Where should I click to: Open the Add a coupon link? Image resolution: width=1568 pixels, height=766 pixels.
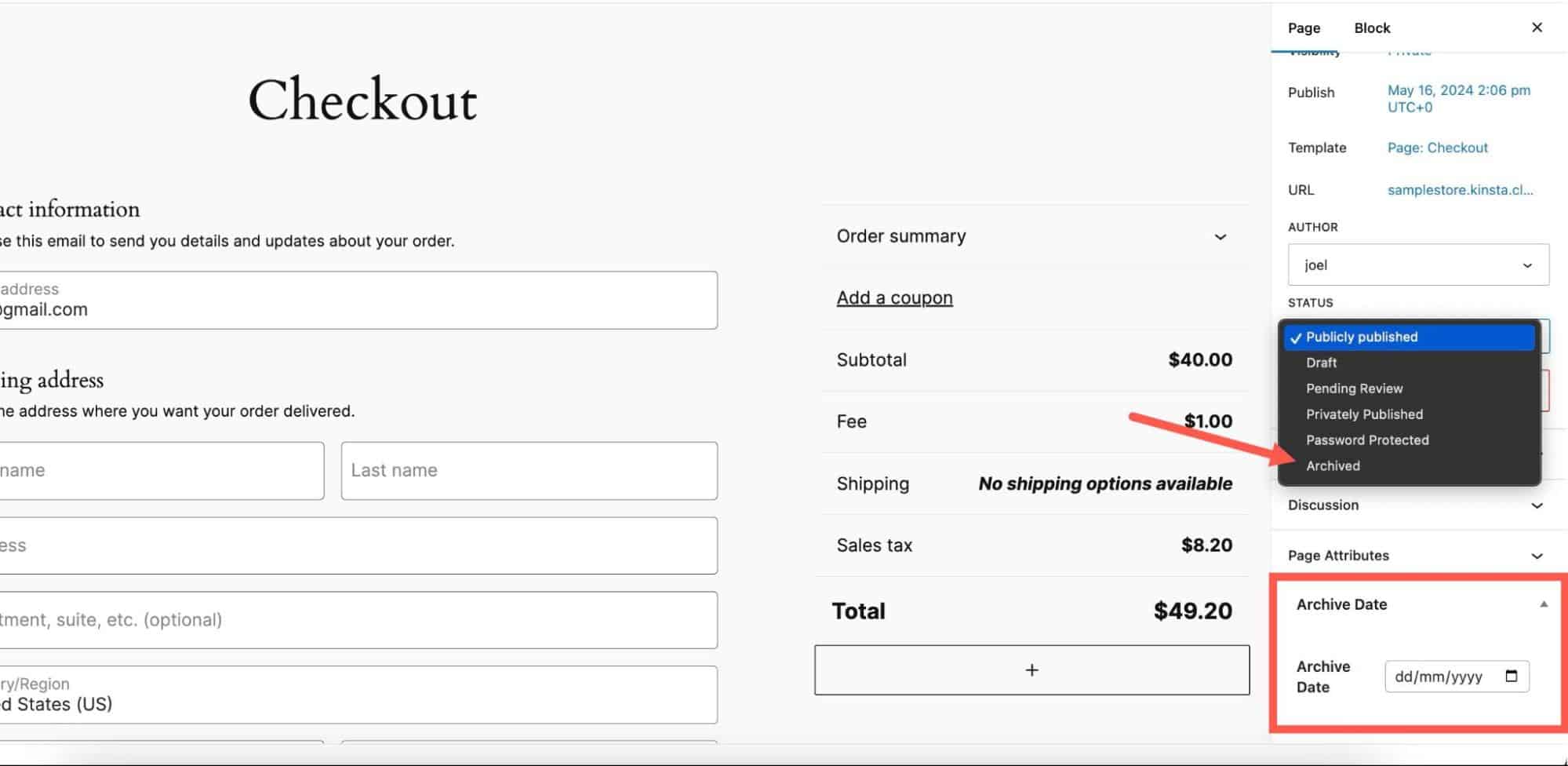click(x=894, y=297)
